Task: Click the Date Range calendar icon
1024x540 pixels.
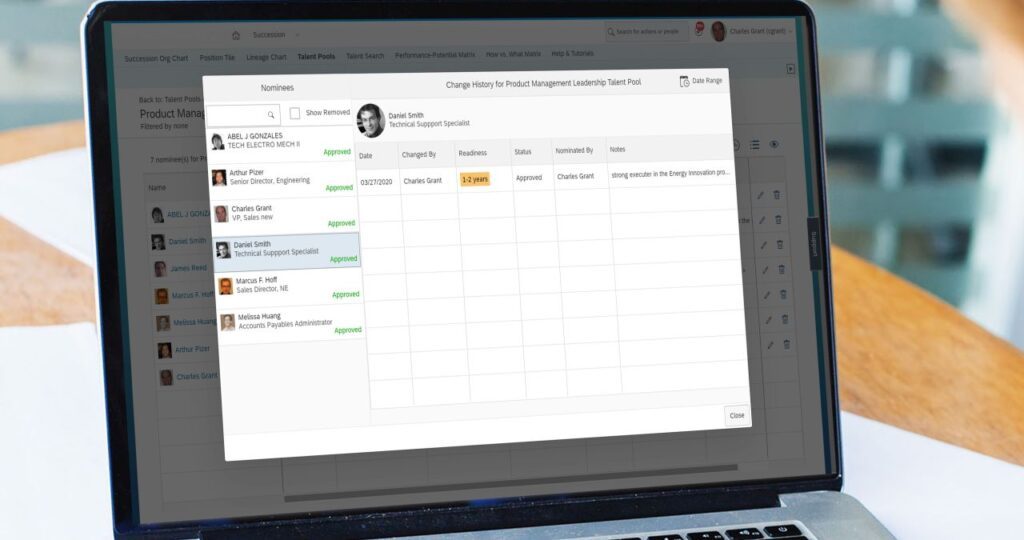Action: pyautogui.click(x=684, y=82)
